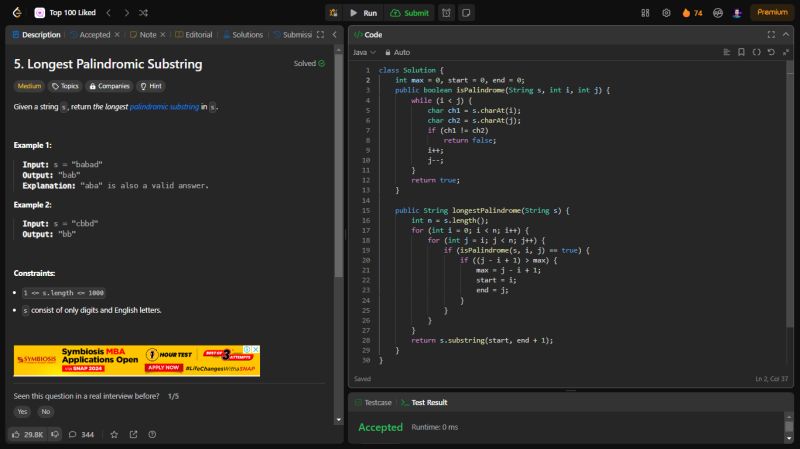Viewport: 800px width, 449px height.
Task: Click the Medium difficulty badge
Action: (29, 86)
